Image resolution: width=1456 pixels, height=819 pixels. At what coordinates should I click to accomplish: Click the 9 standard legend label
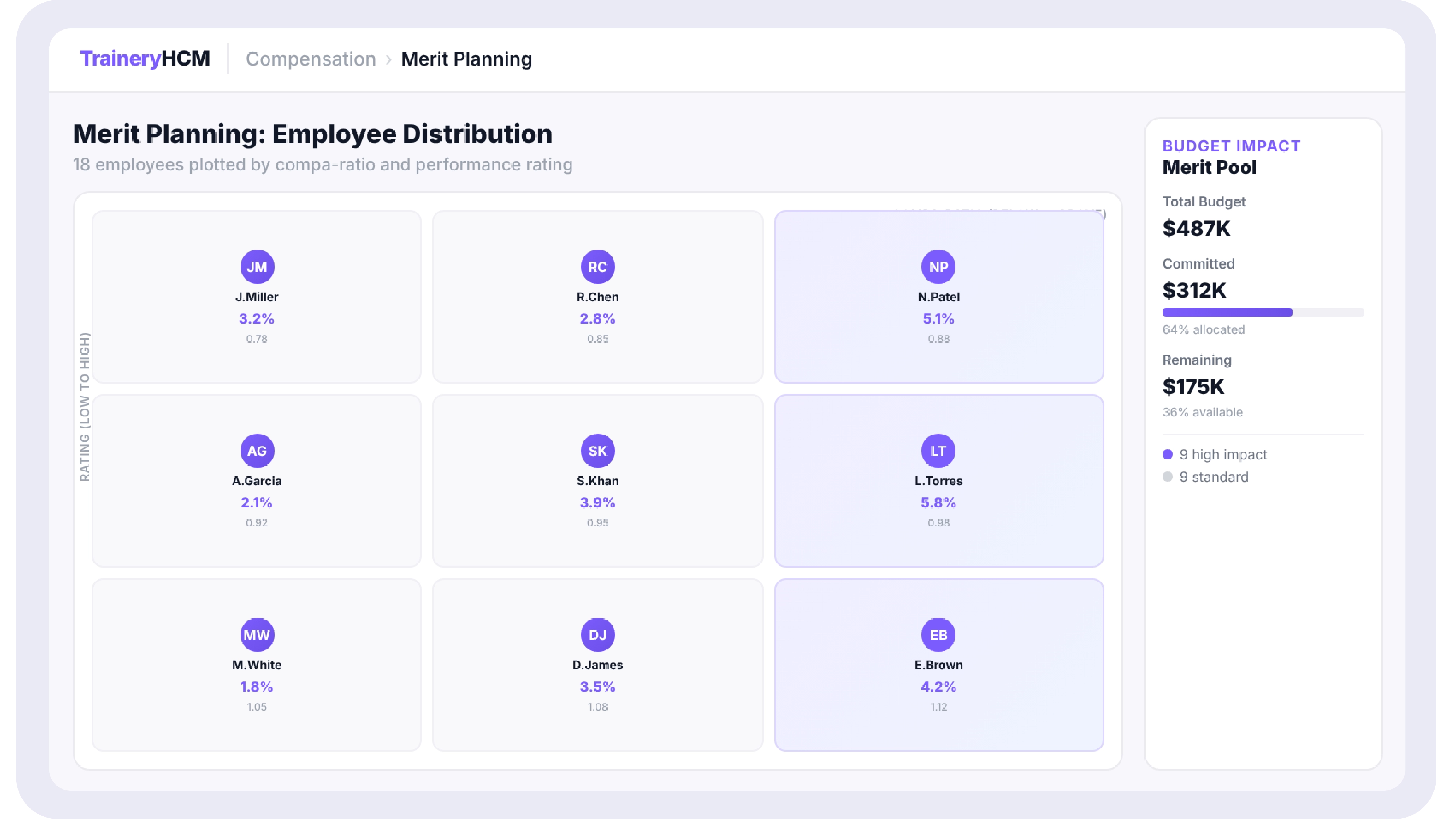[1214, 476]
